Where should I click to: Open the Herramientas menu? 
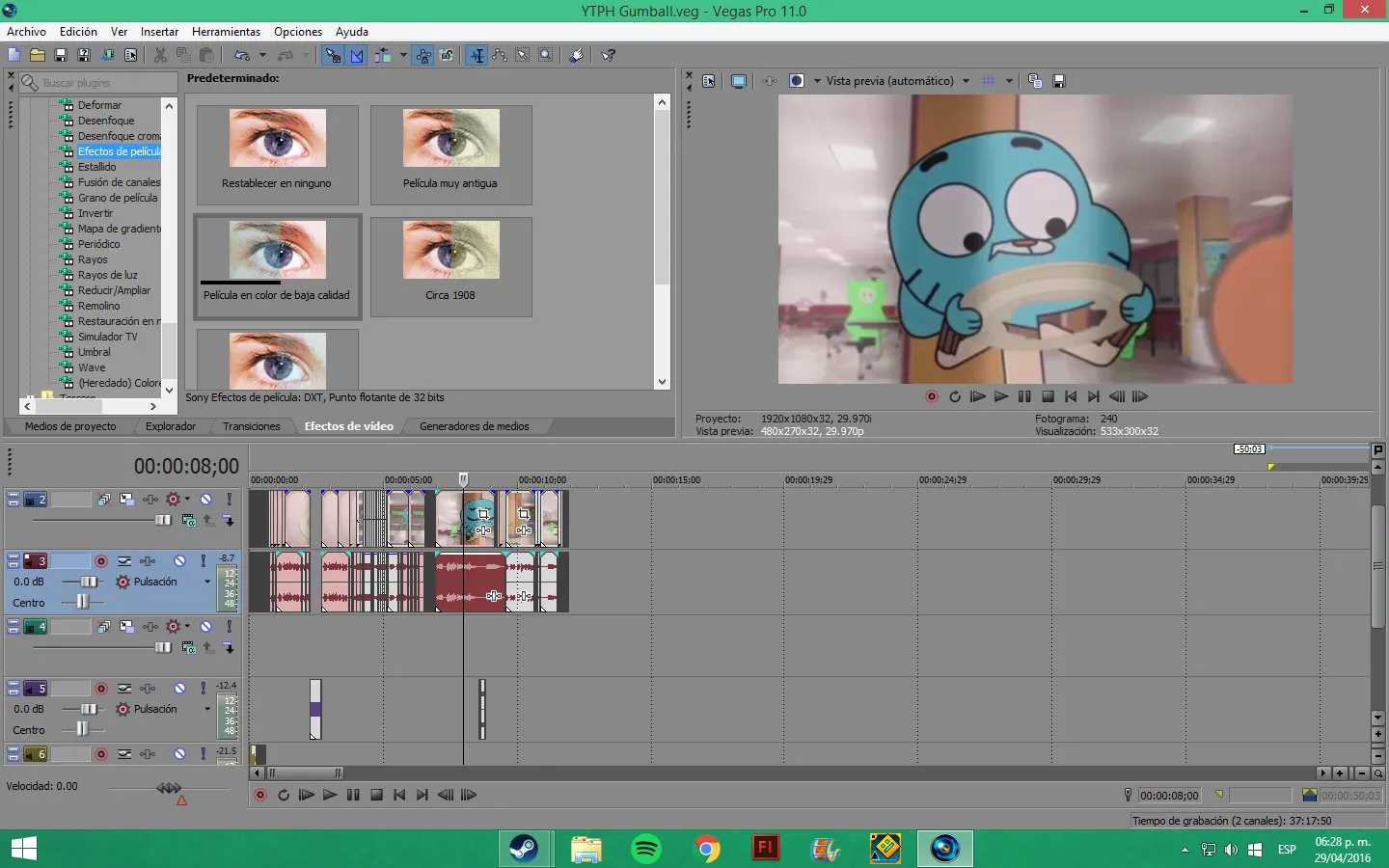click(x=226, y=32)
